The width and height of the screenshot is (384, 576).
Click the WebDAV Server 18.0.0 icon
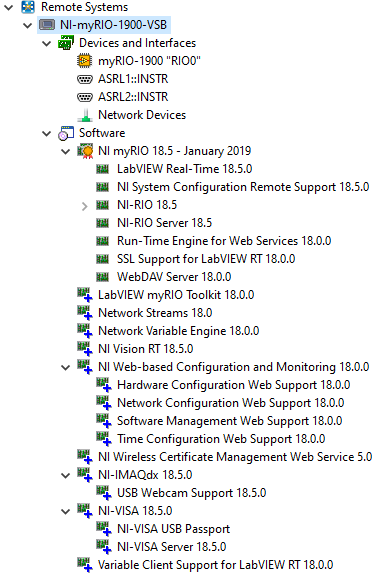click(103, 277)
